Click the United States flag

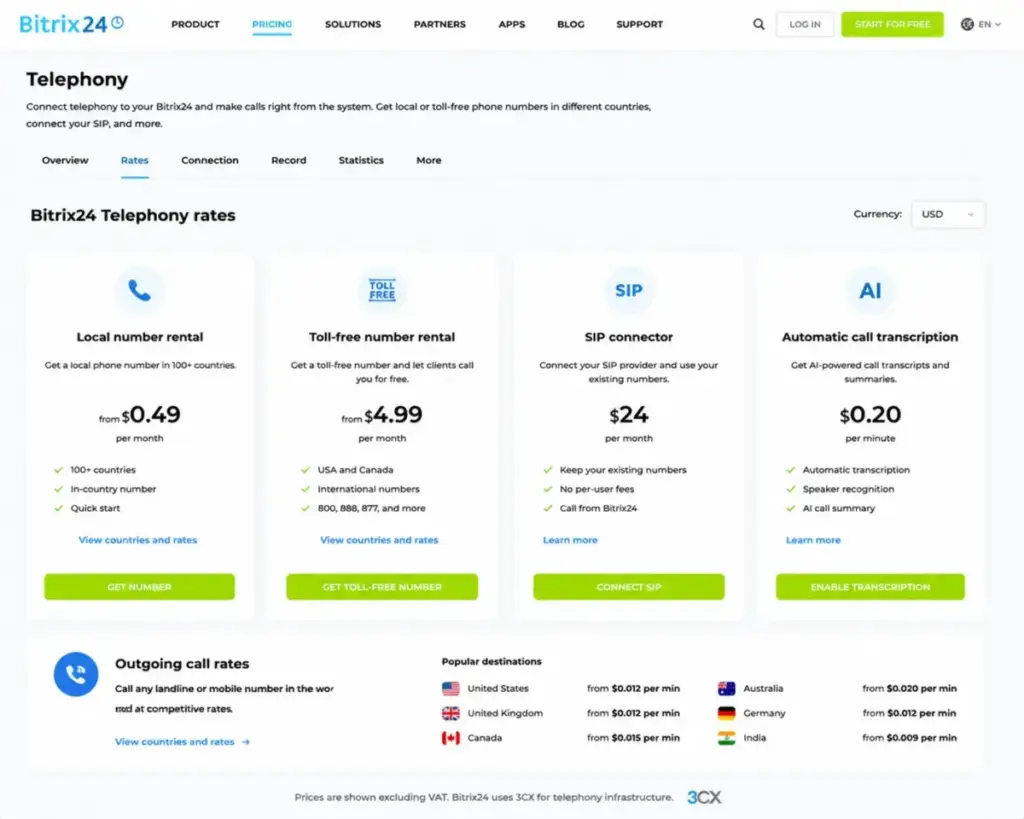point(451,688)
